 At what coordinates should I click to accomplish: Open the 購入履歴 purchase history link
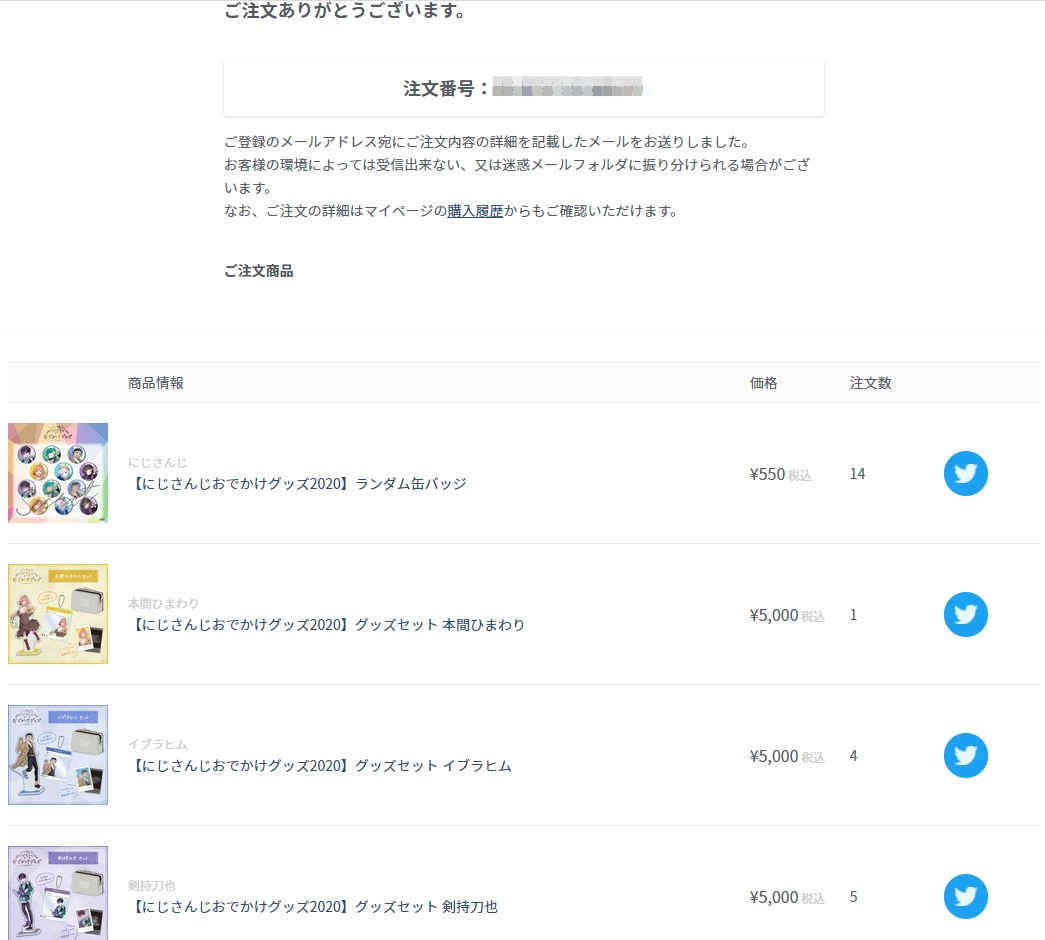[x=475, y=211]
